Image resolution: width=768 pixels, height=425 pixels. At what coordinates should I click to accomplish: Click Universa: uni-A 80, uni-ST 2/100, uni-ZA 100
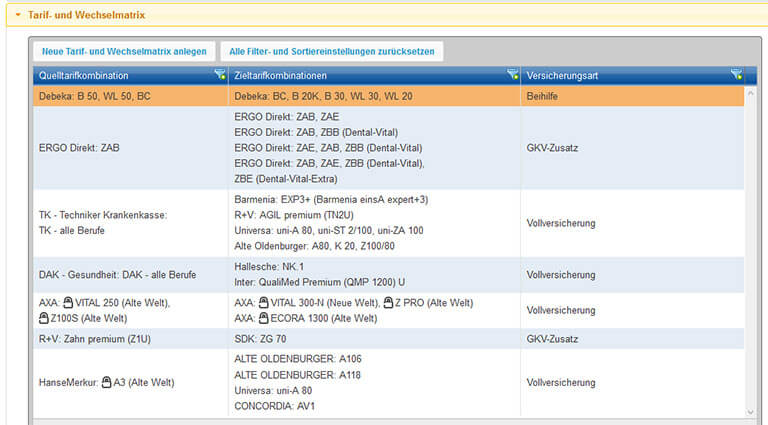click(x=329, y=230)
